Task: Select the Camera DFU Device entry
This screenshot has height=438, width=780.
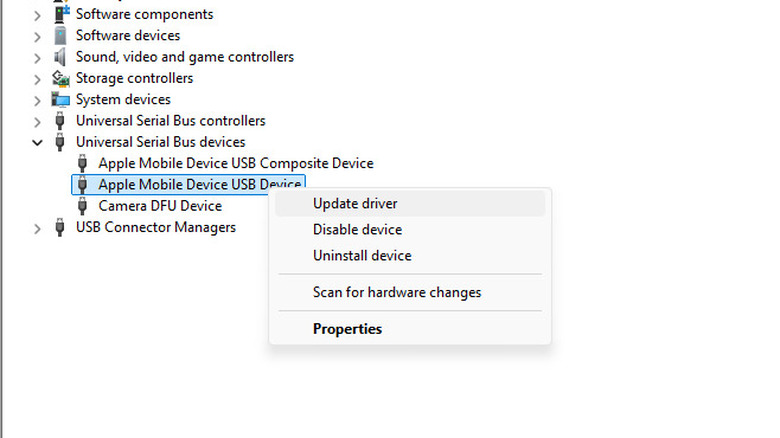Action: coord(160,206)
